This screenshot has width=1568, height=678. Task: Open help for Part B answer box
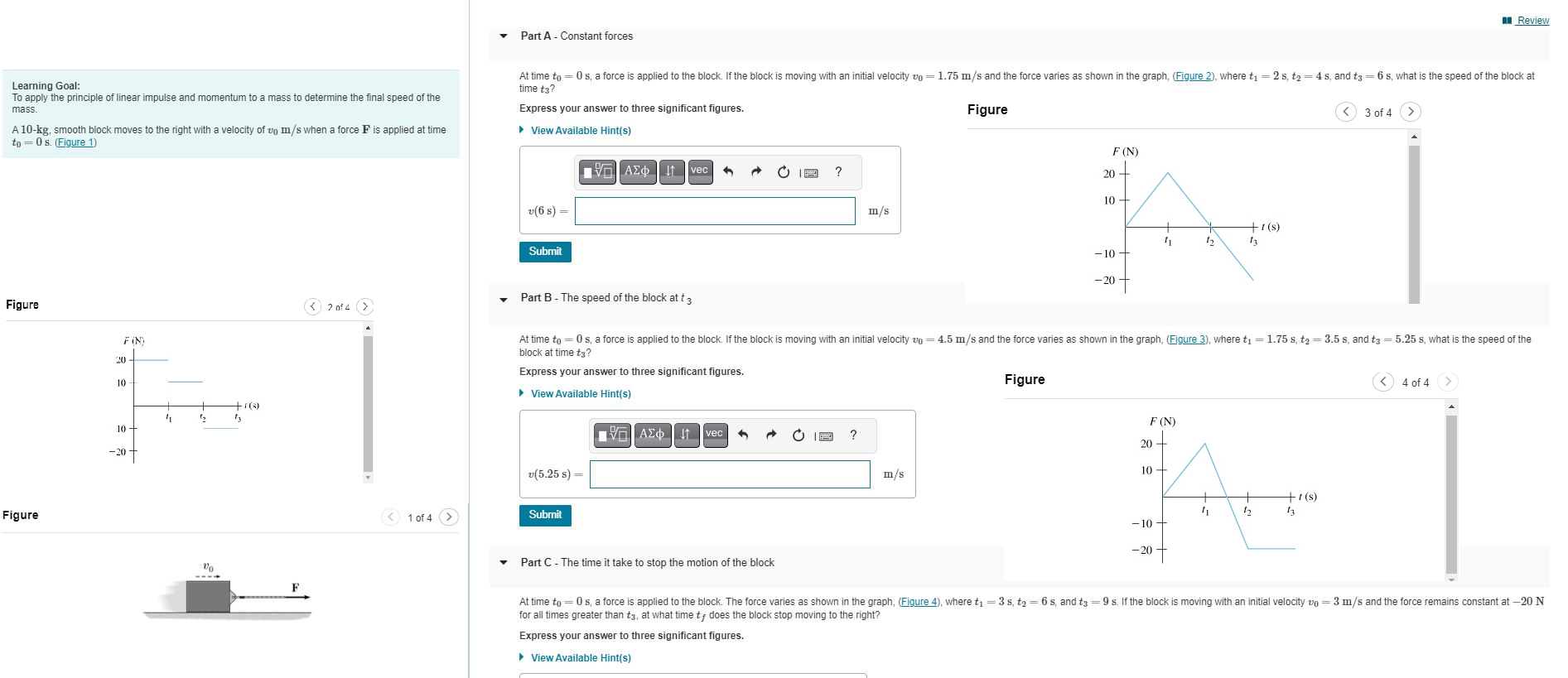click(853, 435)
